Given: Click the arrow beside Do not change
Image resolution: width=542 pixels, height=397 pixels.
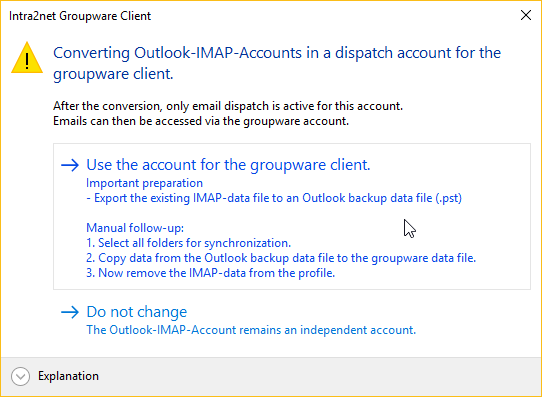Looking at the screenshot, I should point(70,312).
